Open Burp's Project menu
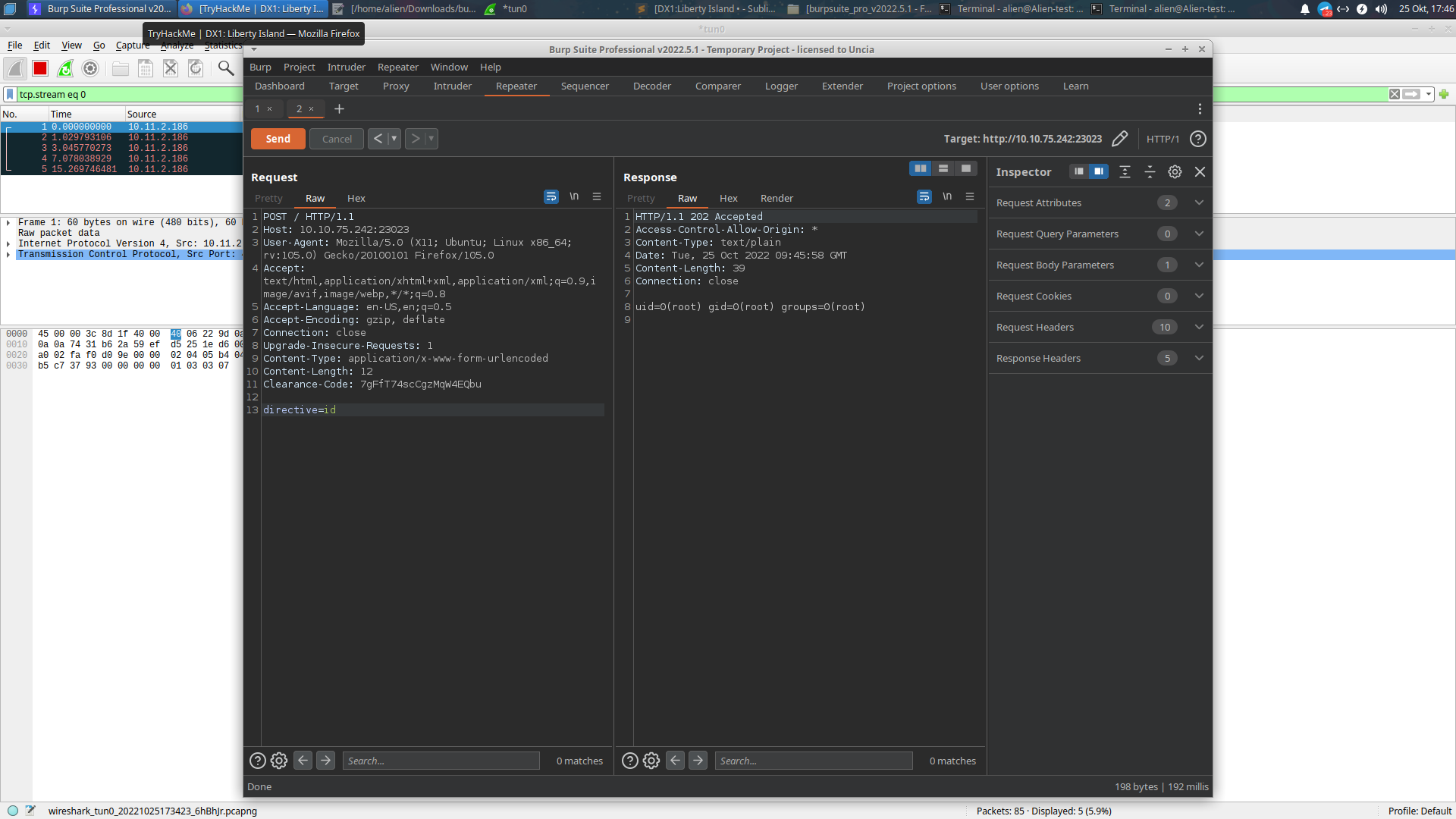 [299, 67]
